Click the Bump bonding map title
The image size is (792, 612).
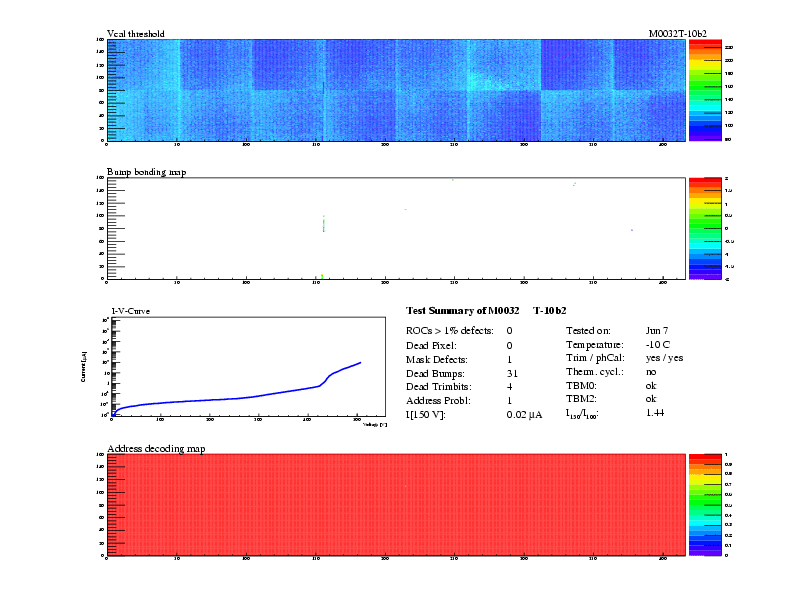(146, 172)
